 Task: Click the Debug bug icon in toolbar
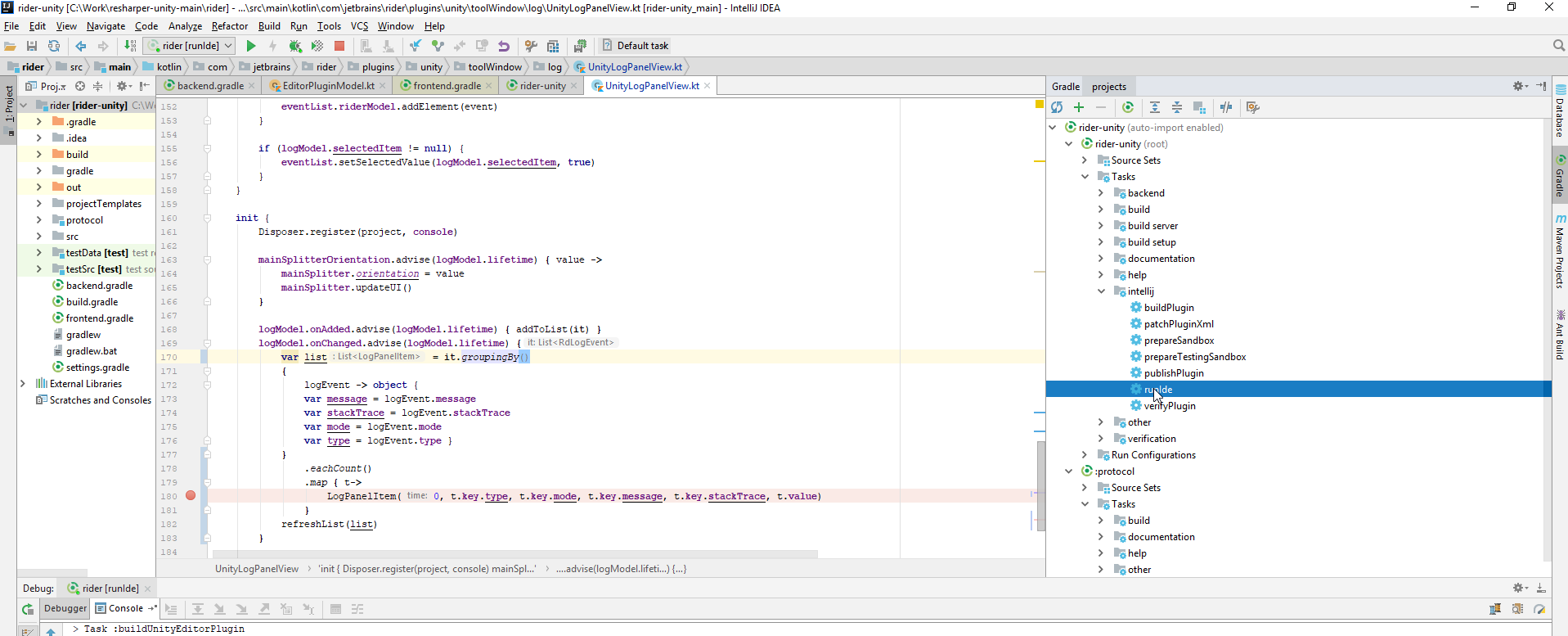point(295,46)
